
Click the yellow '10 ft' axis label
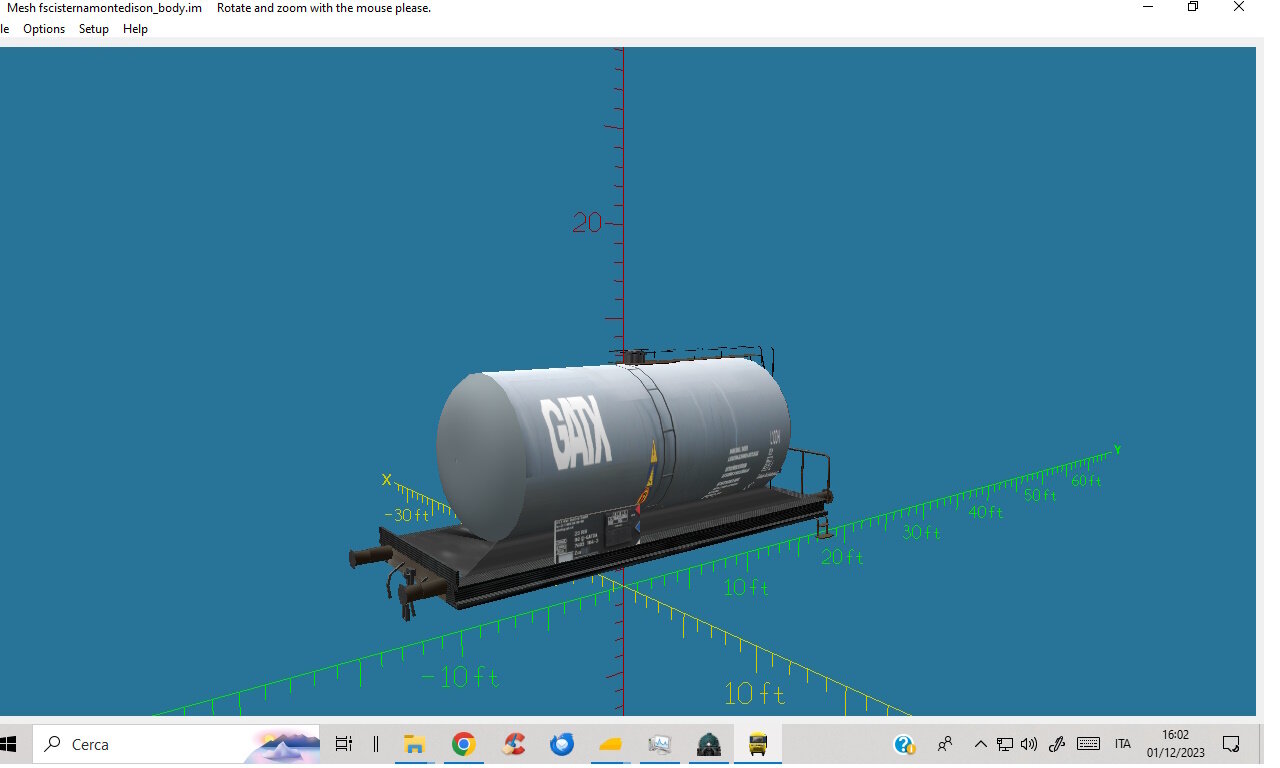[755, 693]
